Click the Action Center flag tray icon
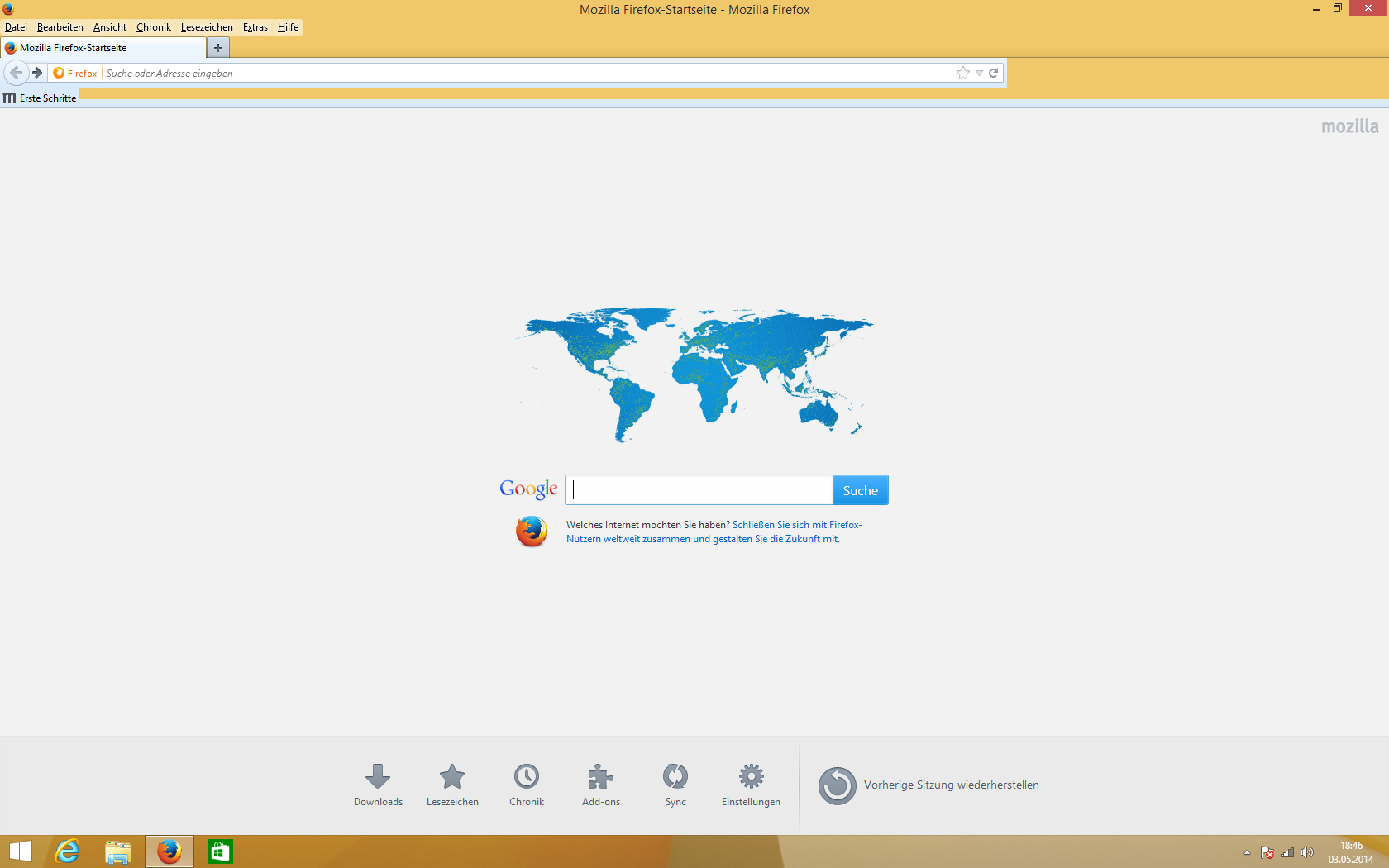 pyautogui.click(x=1267, y=852)
